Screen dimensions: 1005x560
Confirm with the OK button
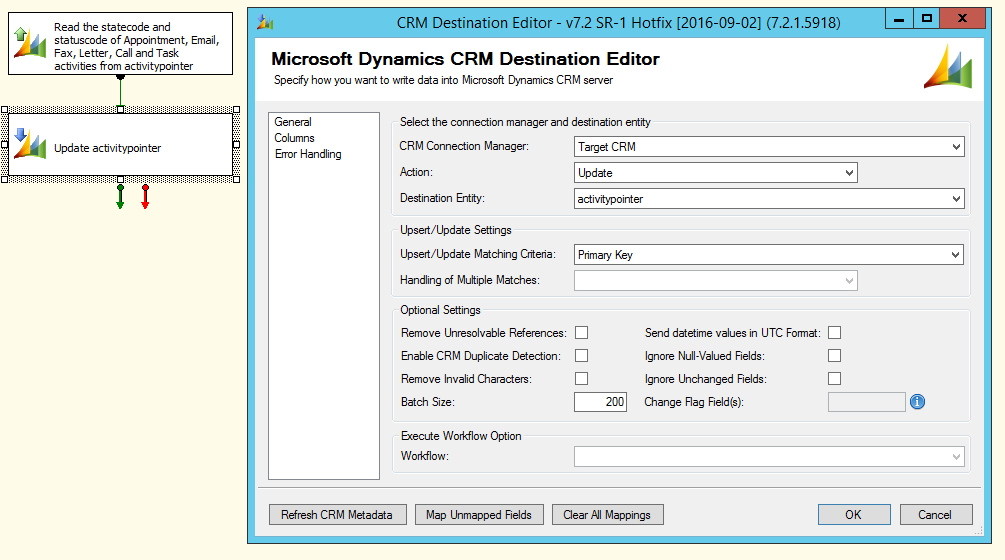click(x=854, y=515)
